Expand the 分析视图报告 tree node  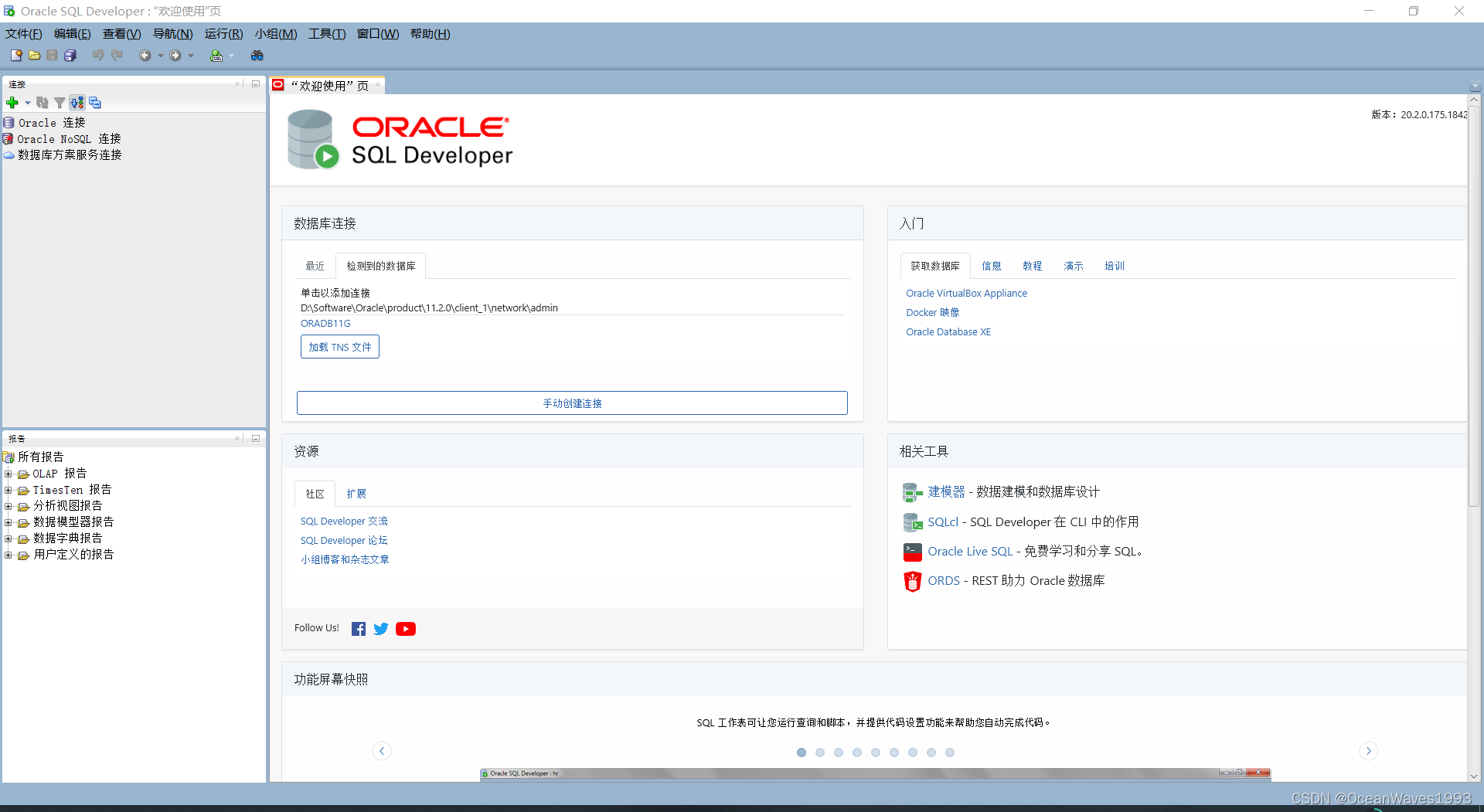click(x=8, y=506)
